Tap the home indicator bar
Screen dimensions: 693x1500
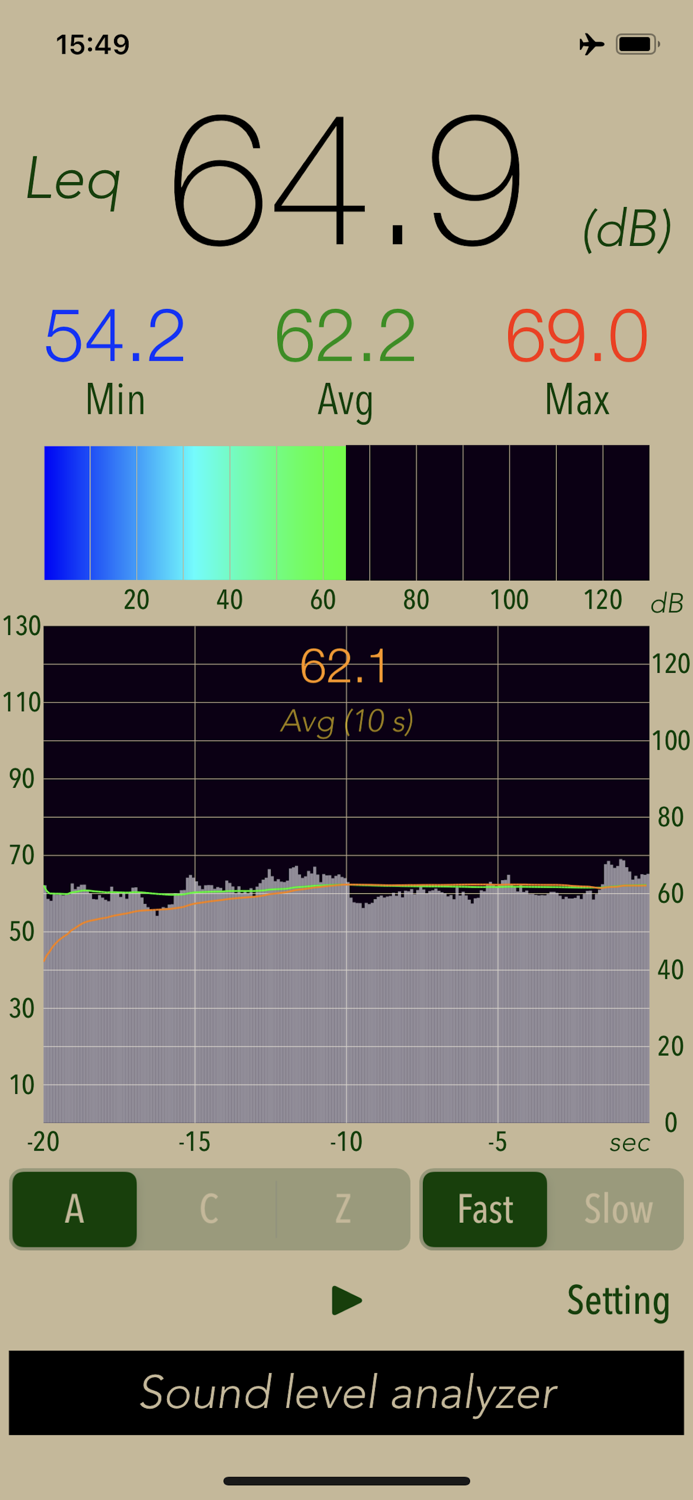click(346, 1481)
